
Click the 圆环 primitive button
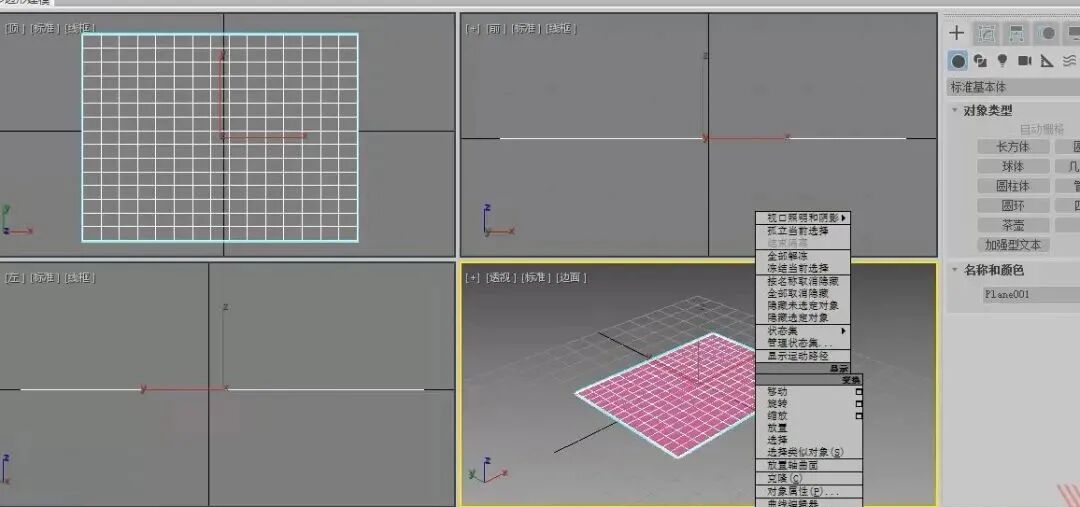1013,205
